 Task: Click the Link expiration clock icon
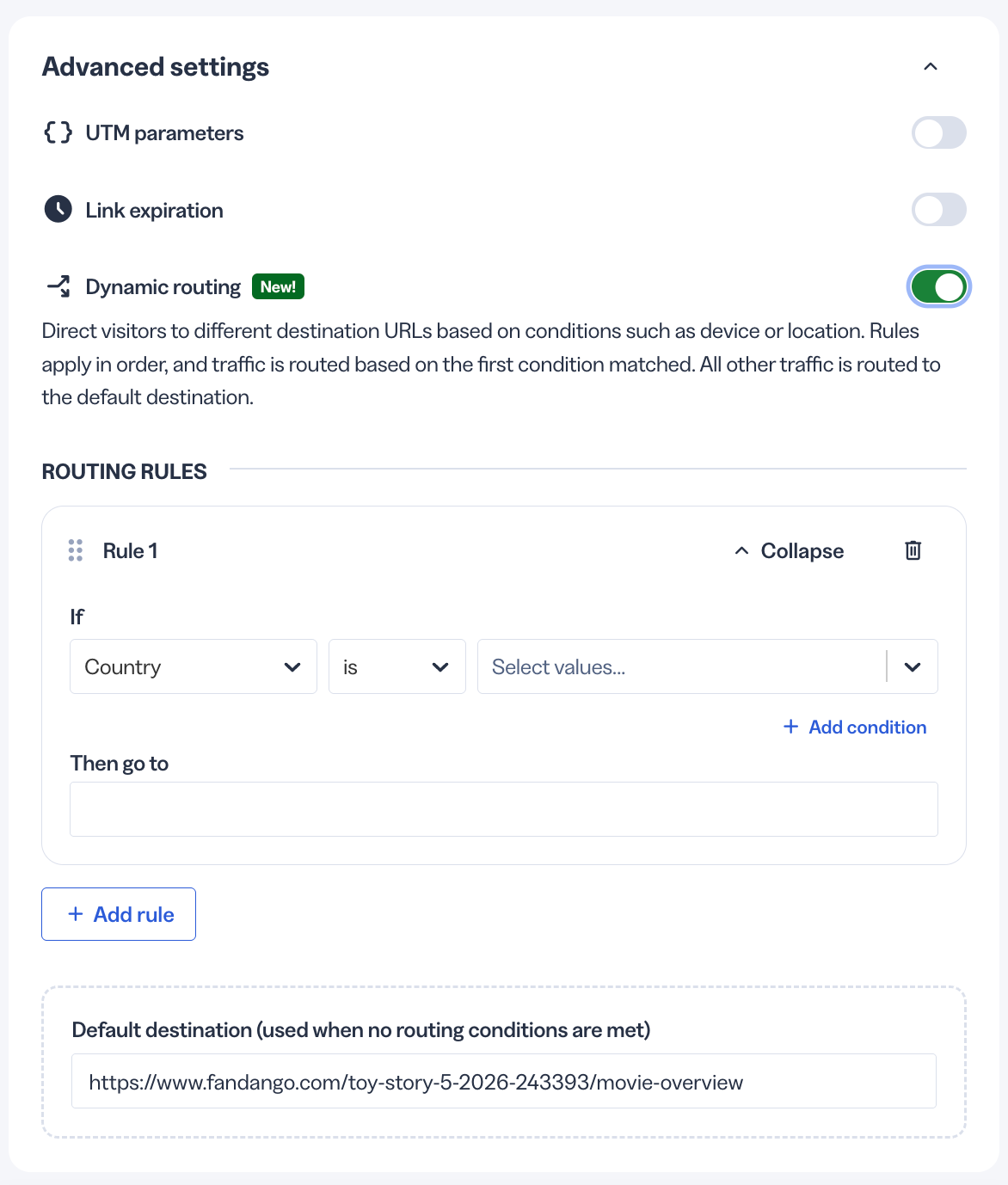click(x=58, y=209)
